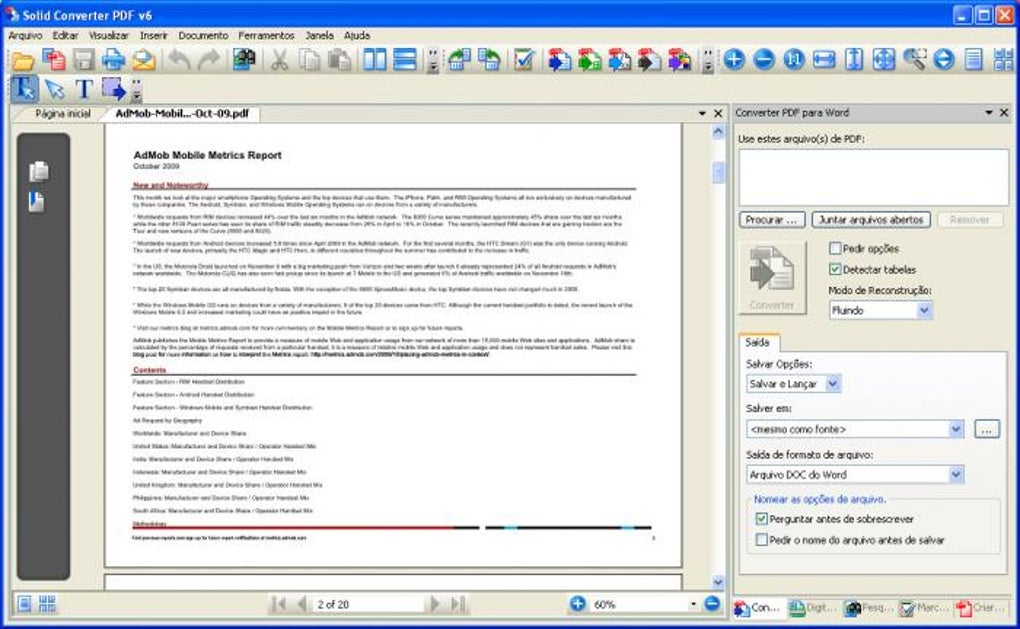Open the 60% zoom level dropdown

coord(693,604)
